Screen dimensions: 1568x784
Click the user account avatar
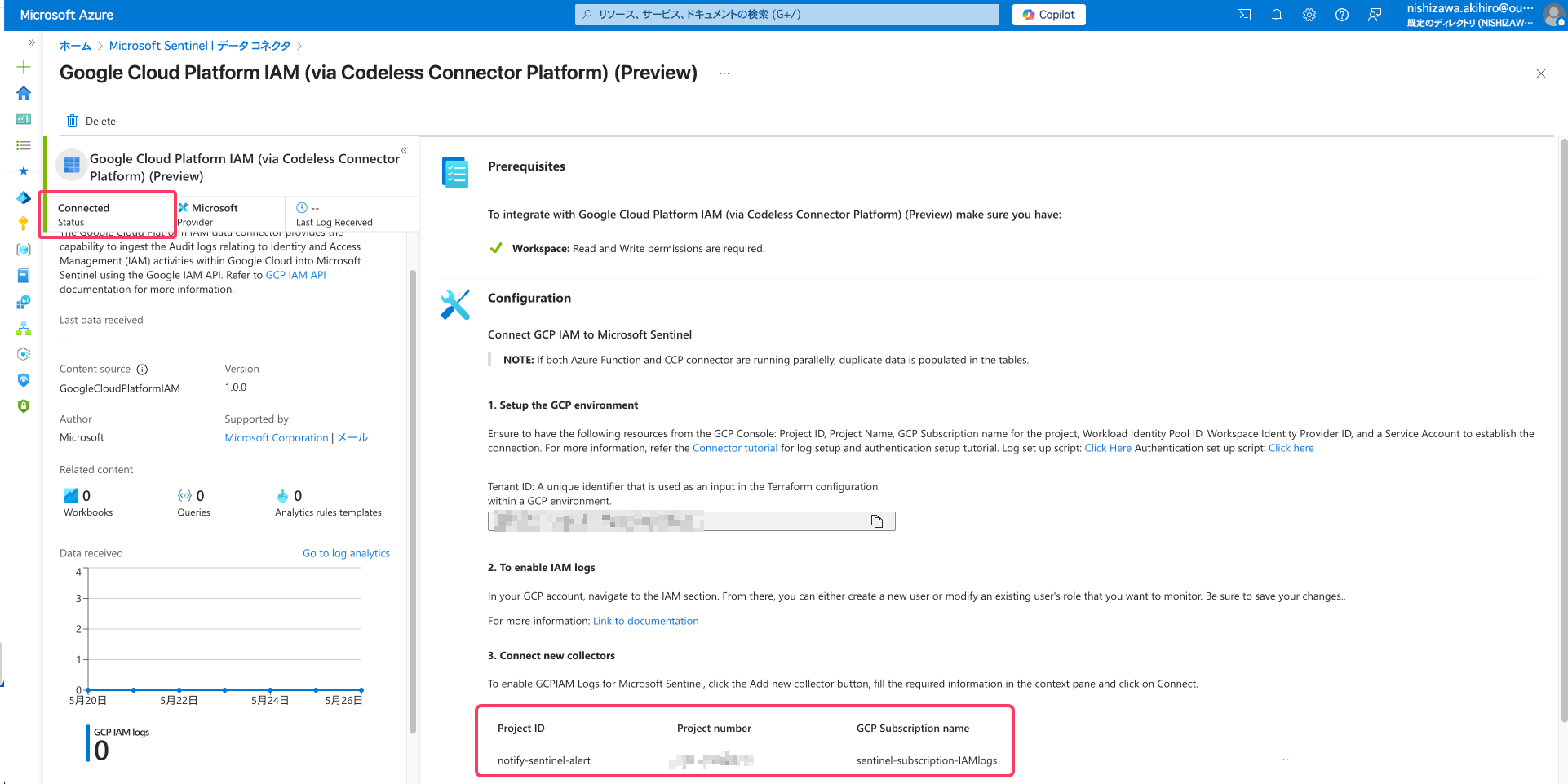1553,15
